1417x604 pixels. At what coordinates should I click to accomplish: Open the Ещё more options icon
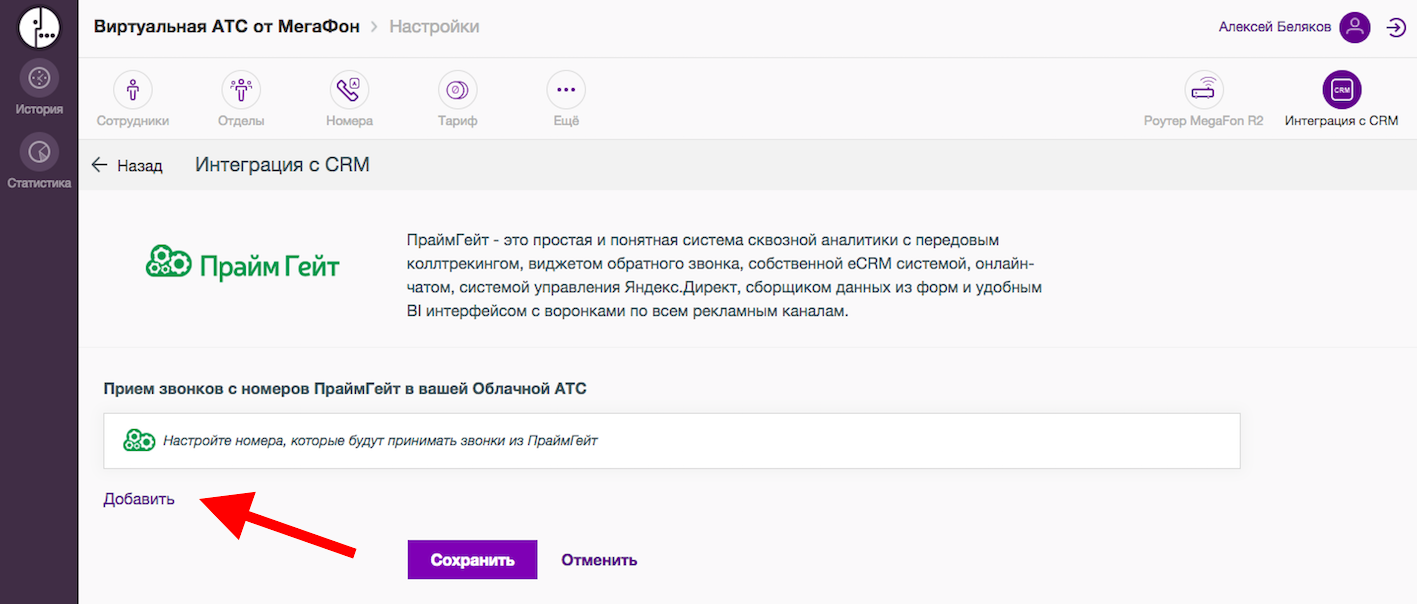(566, 90)
